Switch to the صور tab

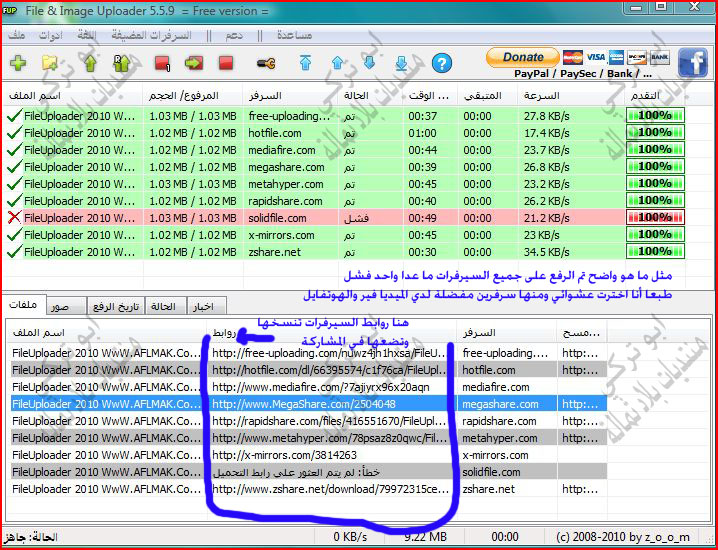coord(67,306)
